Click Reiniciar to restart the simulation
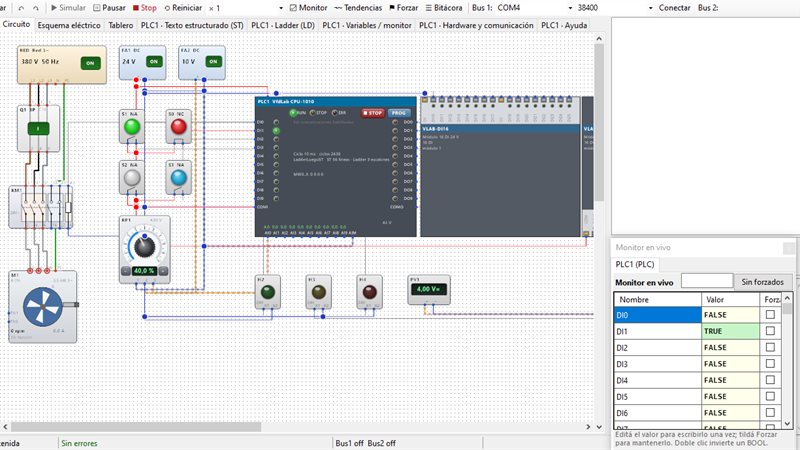The image size is (800, 450). [x=183, y=8]
